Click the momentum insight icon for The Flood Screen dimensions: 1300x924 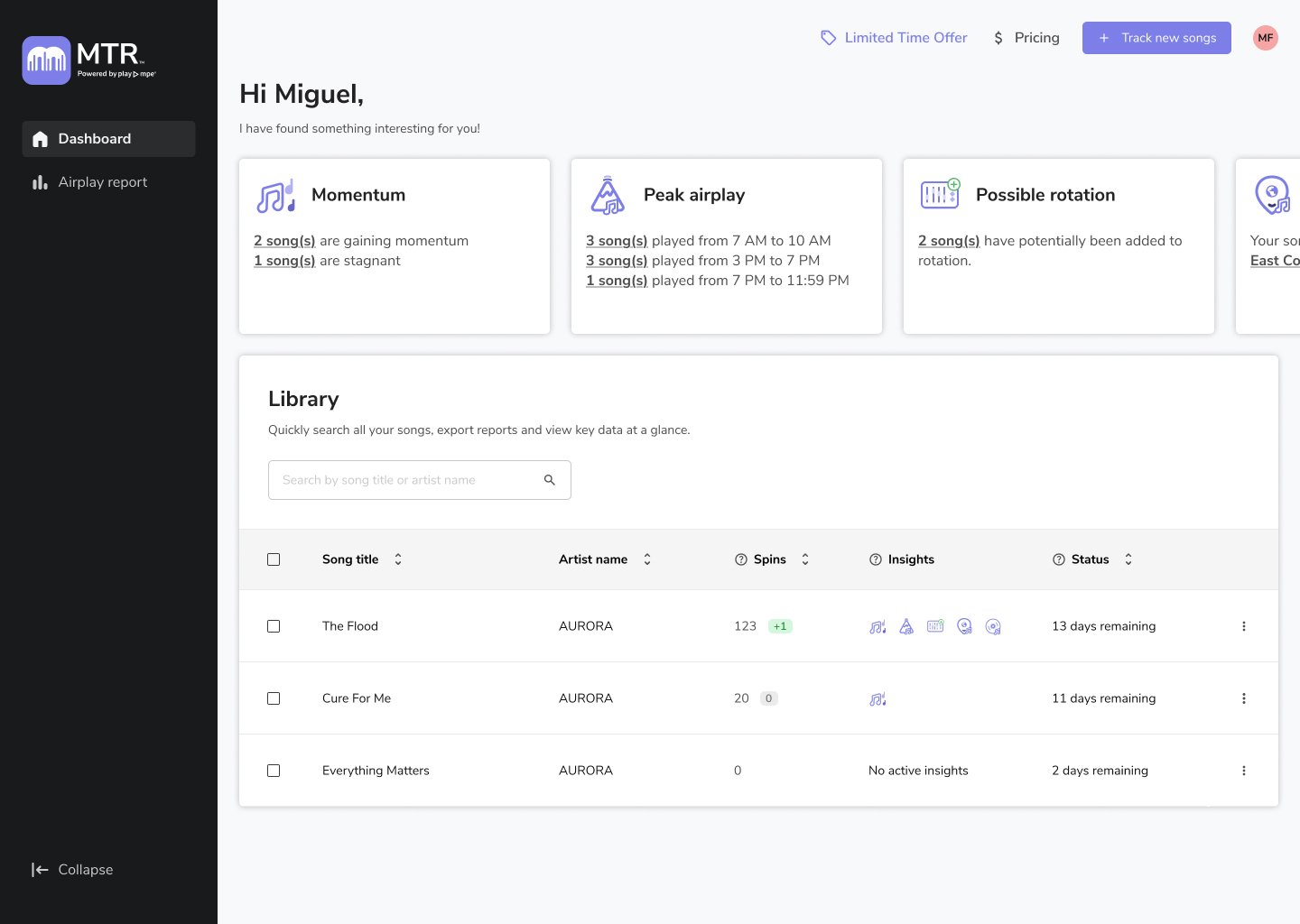tap(877, 626)
